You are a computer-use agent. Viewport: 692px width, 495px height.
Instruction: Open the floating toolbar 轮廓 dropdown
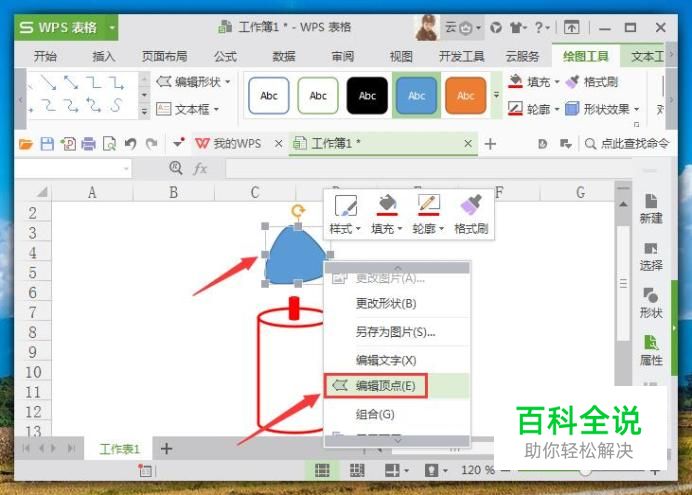(x=428, y=214)
